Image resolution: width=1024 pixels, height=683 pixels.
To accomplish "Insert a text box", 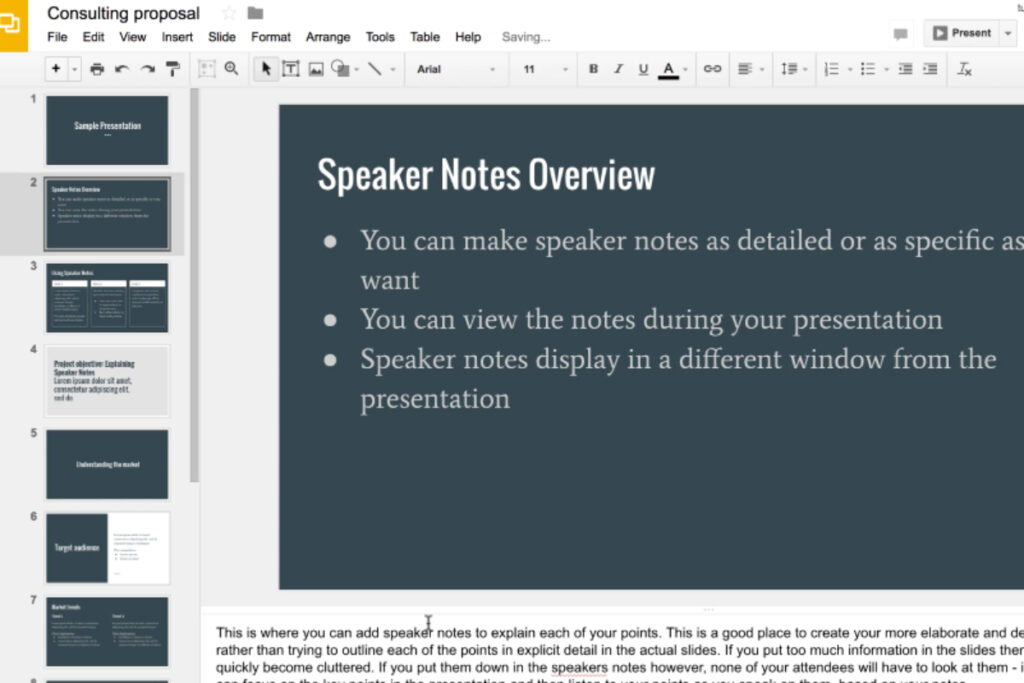I will pos(291,69).
